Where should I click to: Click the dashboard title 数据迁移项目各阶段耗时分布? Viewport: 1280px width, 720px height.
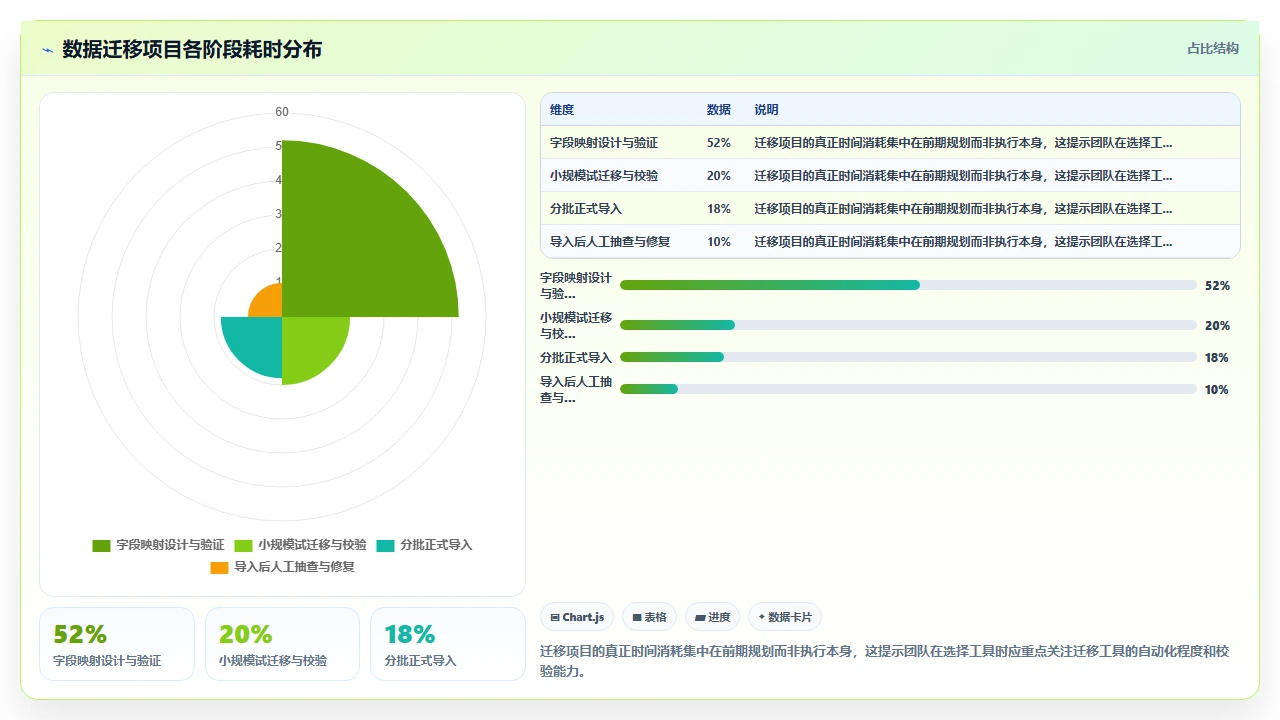coord(192,49)
